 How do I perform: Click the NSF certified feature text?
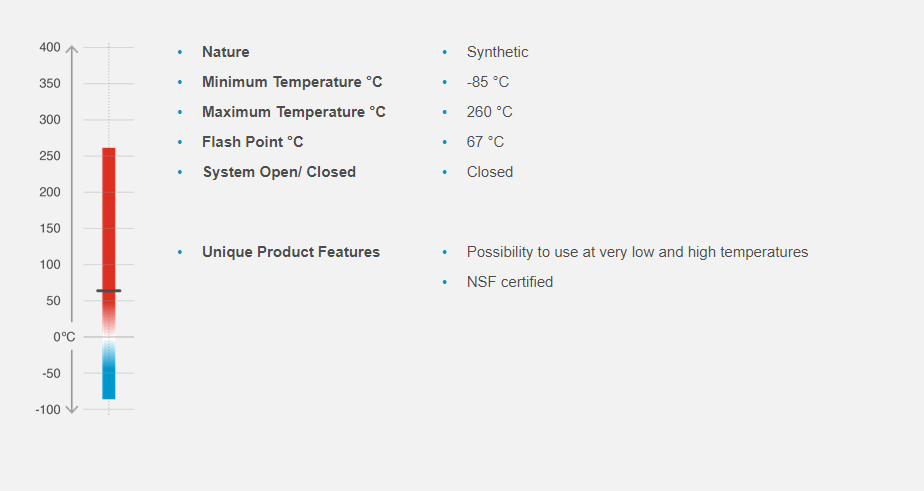click(510, 282)
